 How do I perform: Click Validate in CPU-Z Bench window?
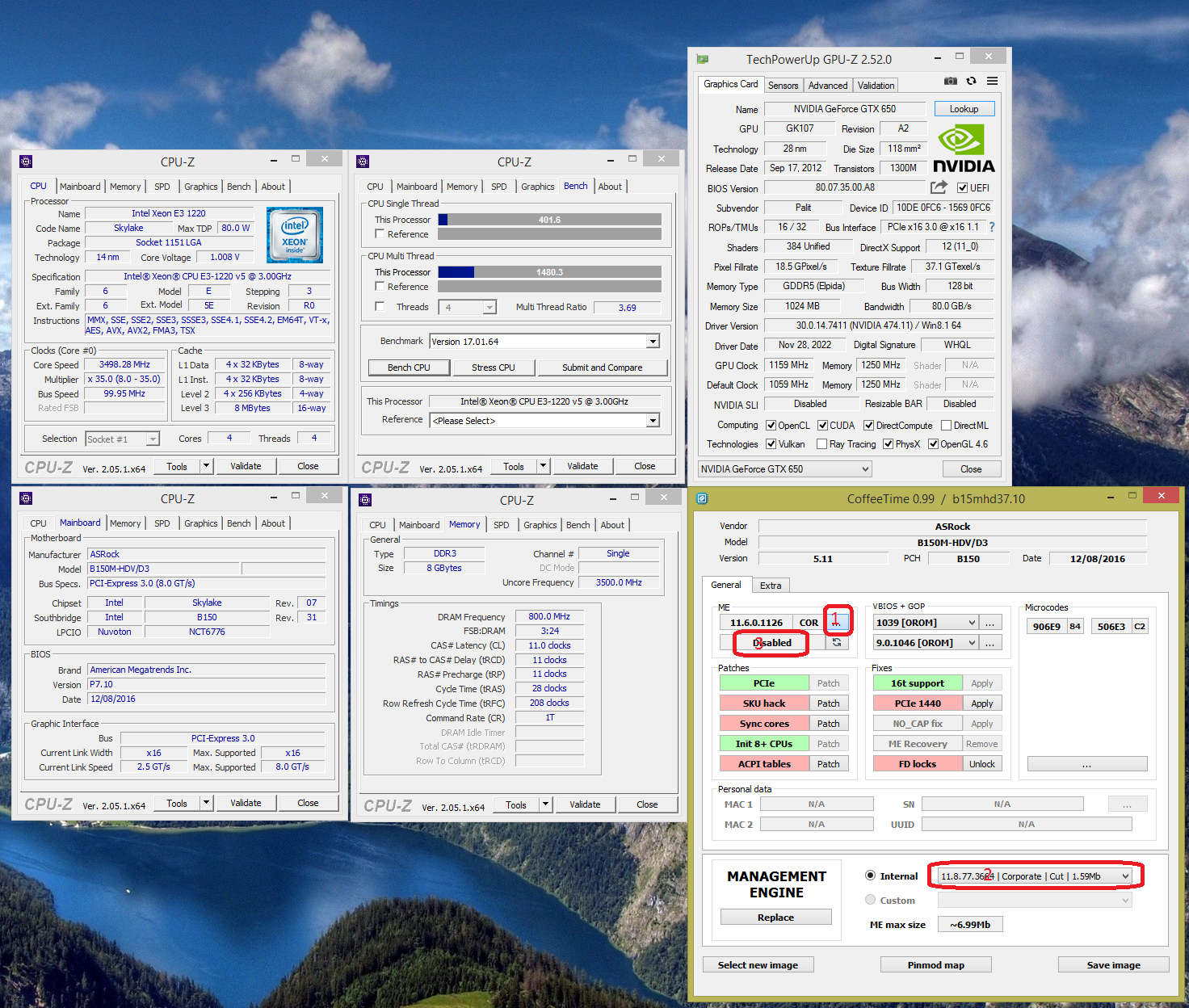coord(582,466)
